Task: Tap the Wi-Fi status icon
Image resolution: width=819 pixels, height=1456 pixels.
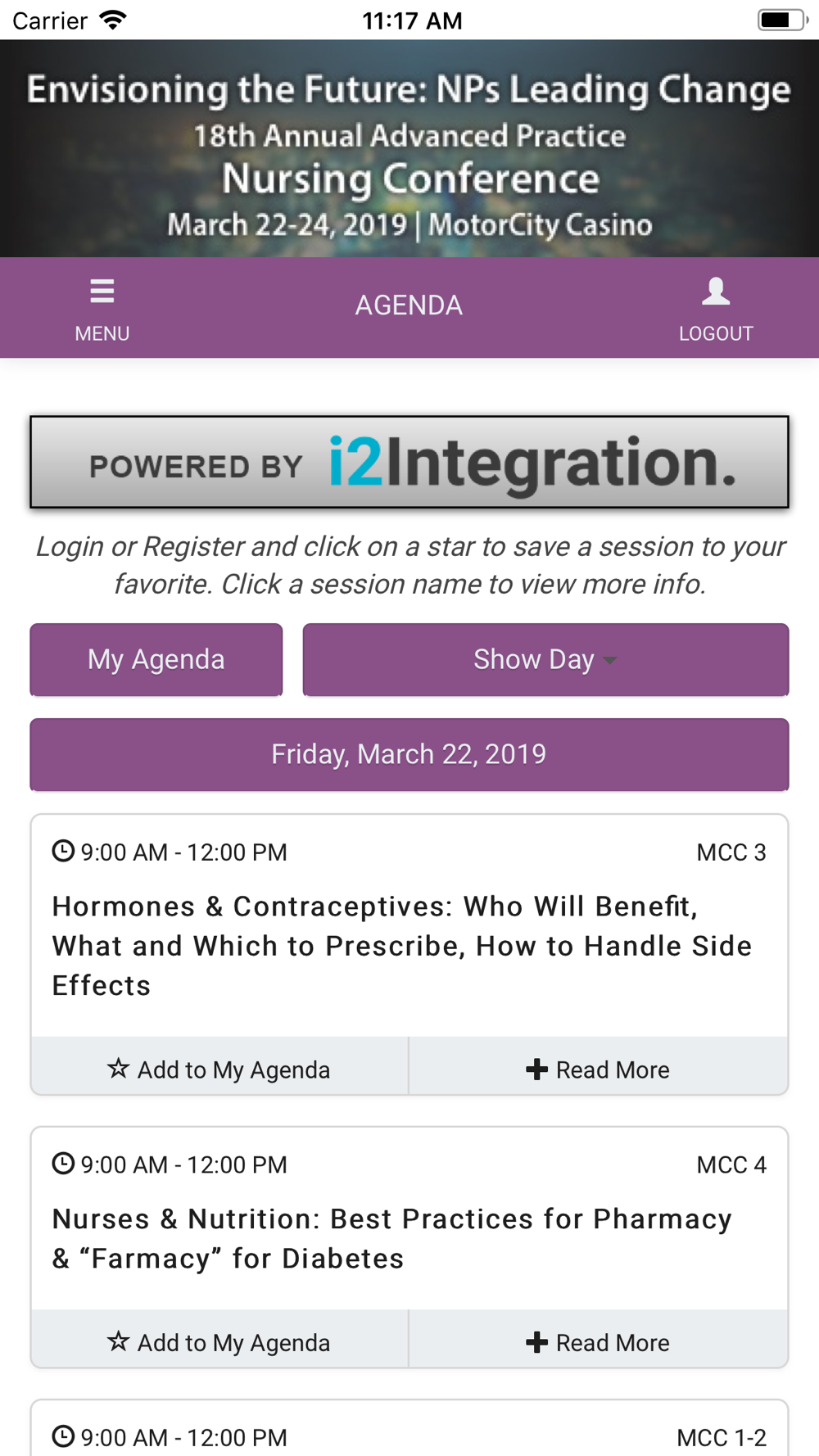Action: click(x=112, y=20)
